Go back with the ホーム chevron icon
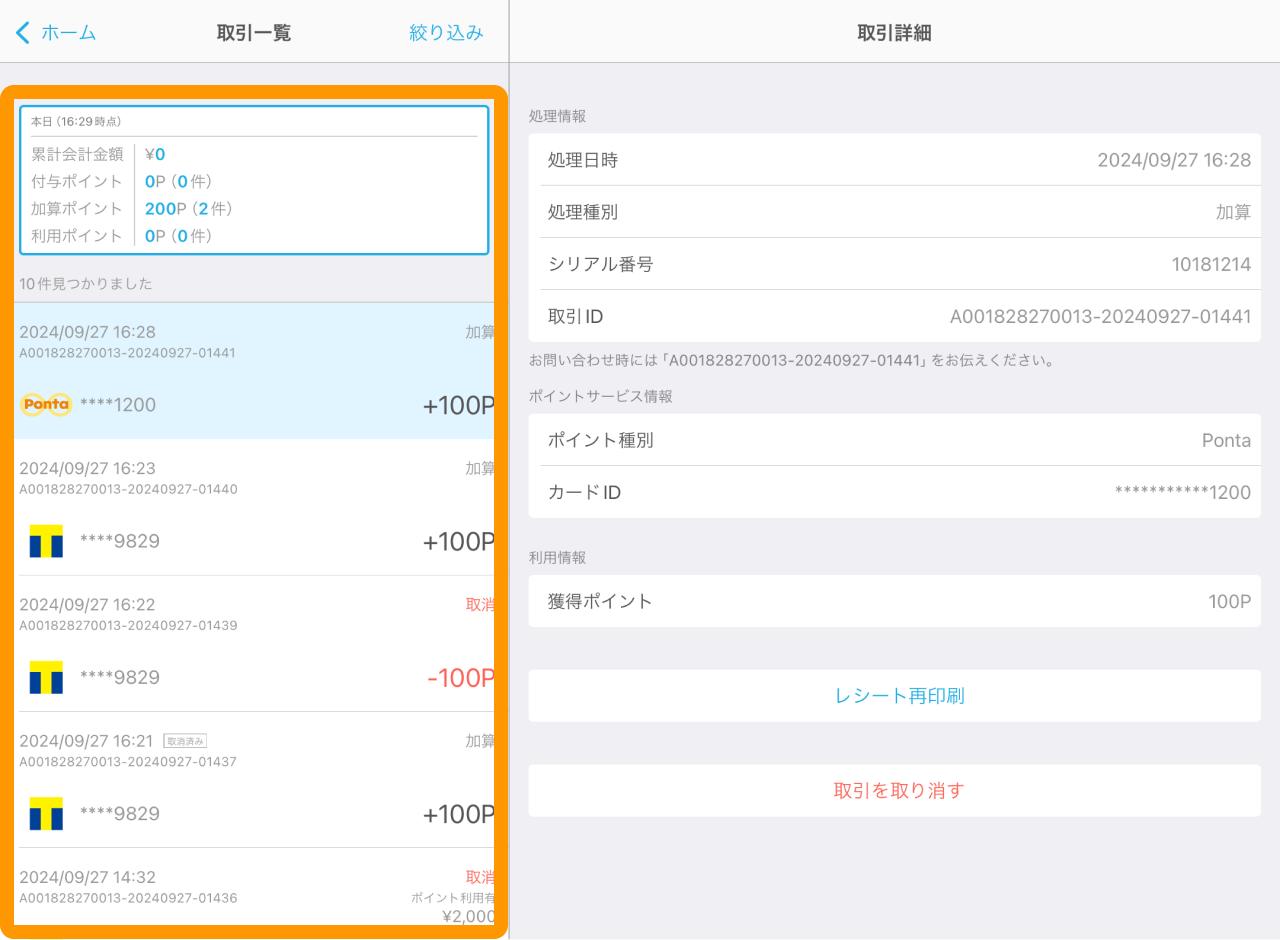This screenshot has height=940, width=1280. coord(23,33)
